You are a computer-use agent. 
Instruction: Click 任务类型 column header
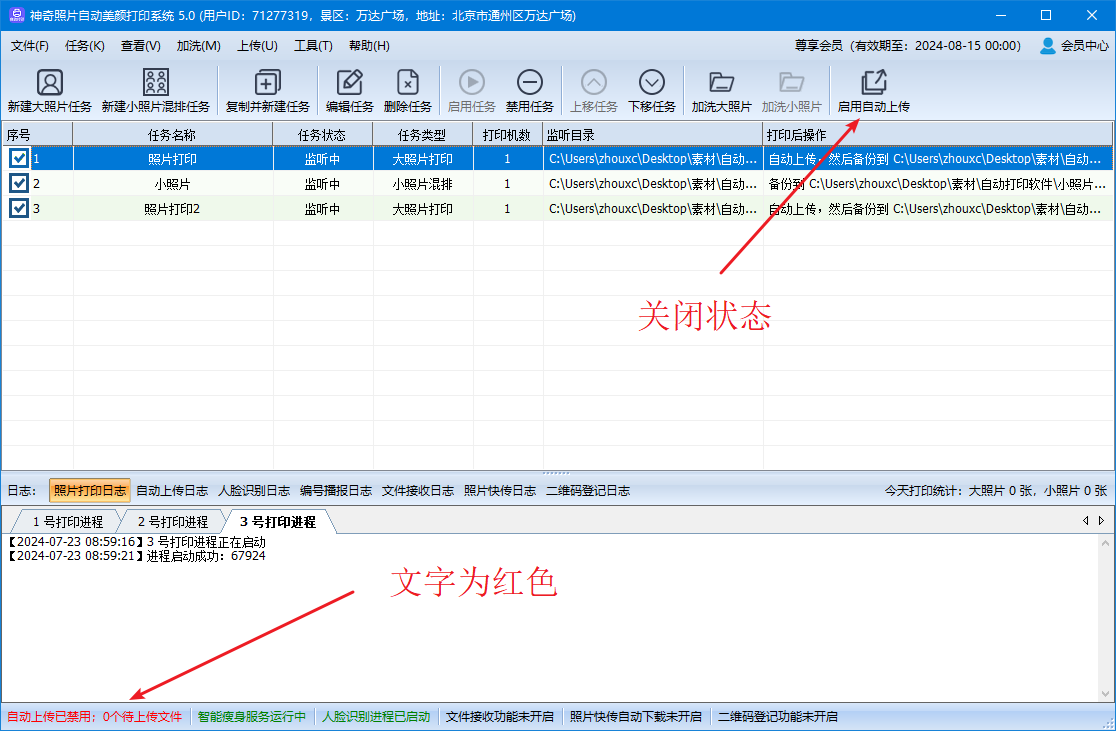(423, 135)
